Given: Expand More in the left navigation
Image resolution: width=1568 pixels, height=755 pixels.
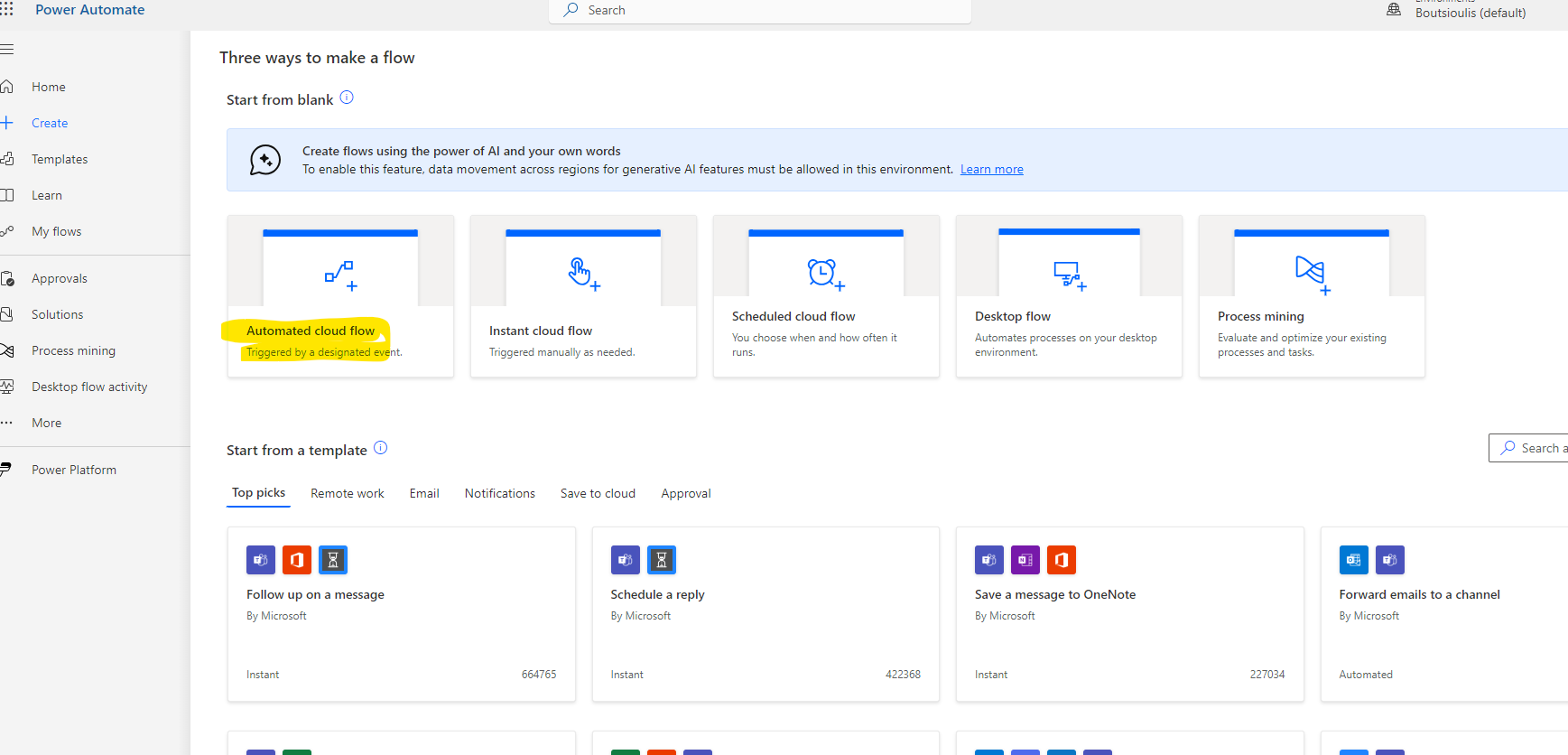Looking at the screenshot, I should pyautogui.click(x=47, y=423).
